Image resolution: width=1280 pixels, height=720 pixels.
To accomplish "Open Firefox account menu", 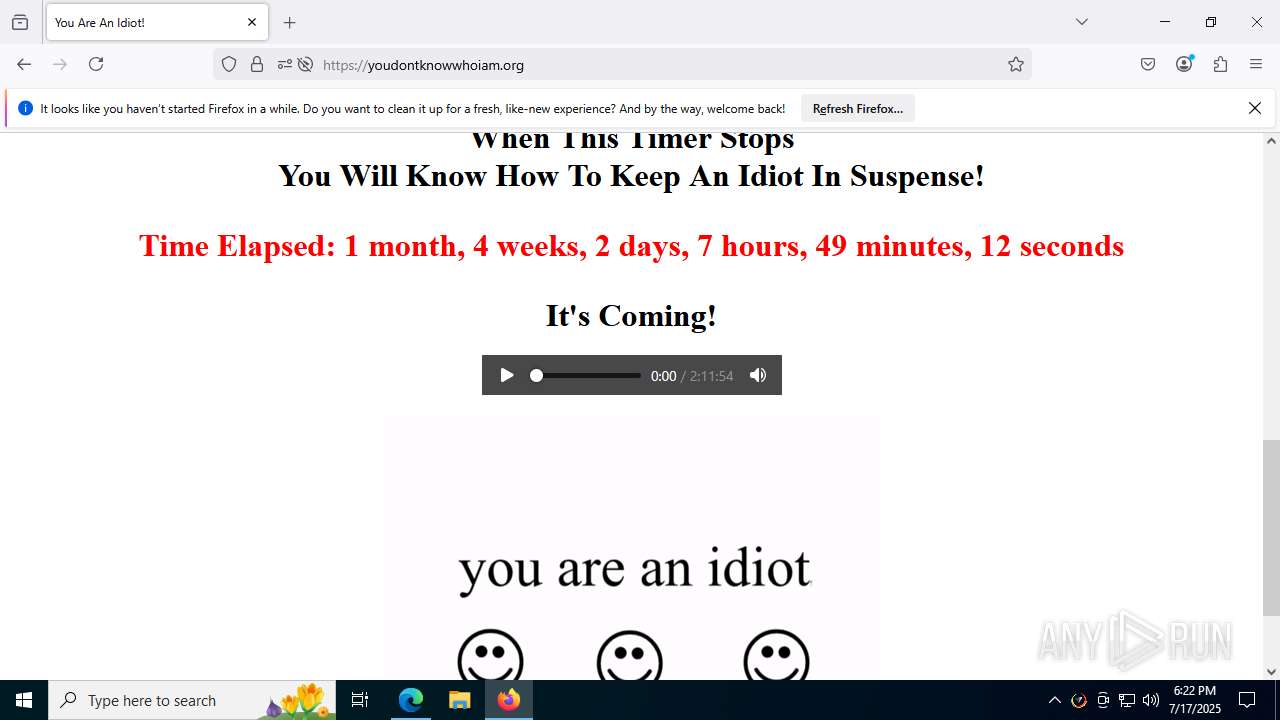I will [1184, 64].
